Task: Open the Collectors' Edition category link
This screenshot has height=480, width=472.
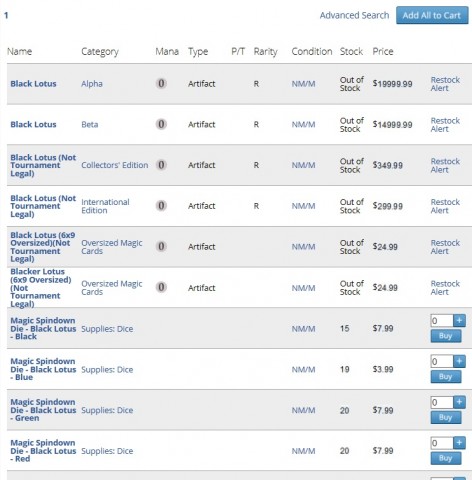Action: pos(115,165)
